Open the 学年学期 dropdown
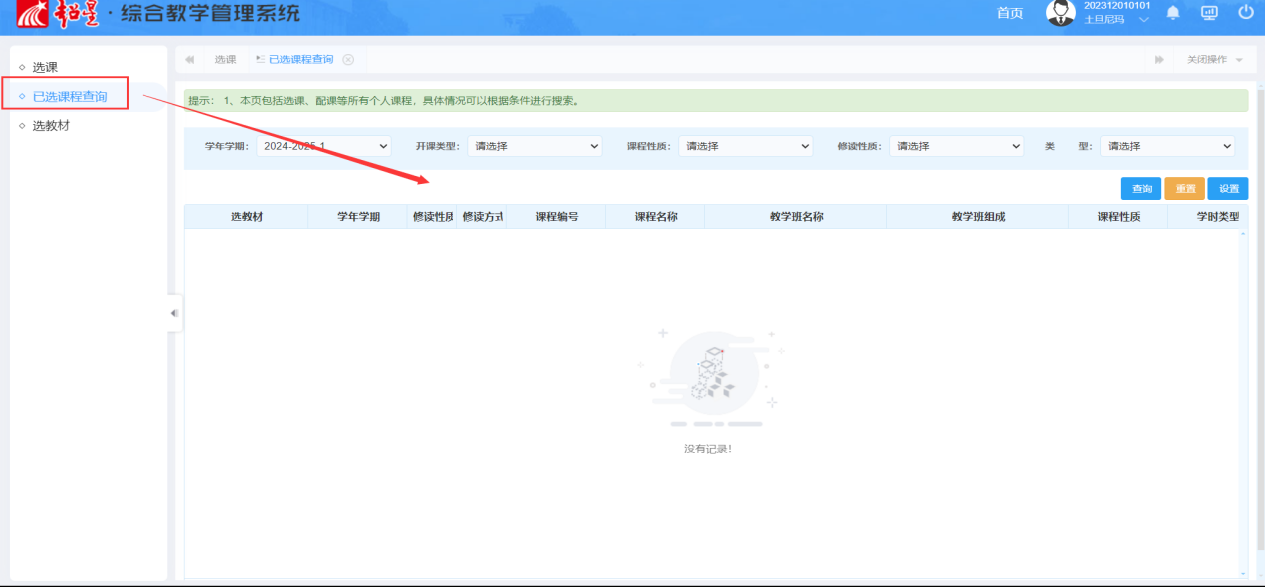This screenshot has height=587, width=1265. tap(323, 146)
